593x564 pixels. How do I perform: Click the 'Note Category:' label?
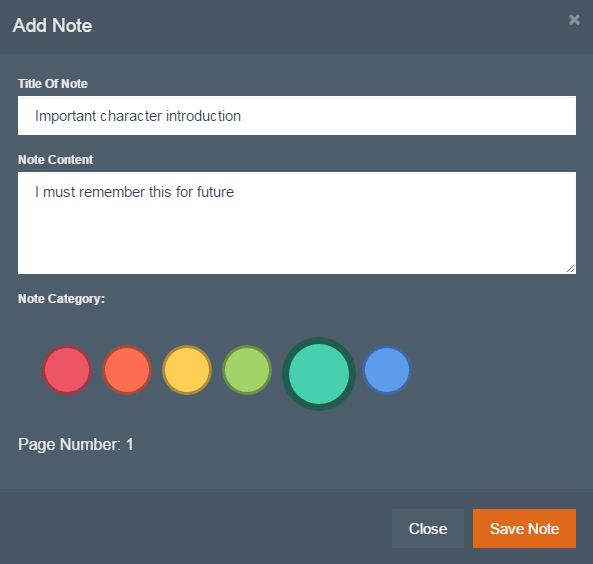tap(61, 299)
